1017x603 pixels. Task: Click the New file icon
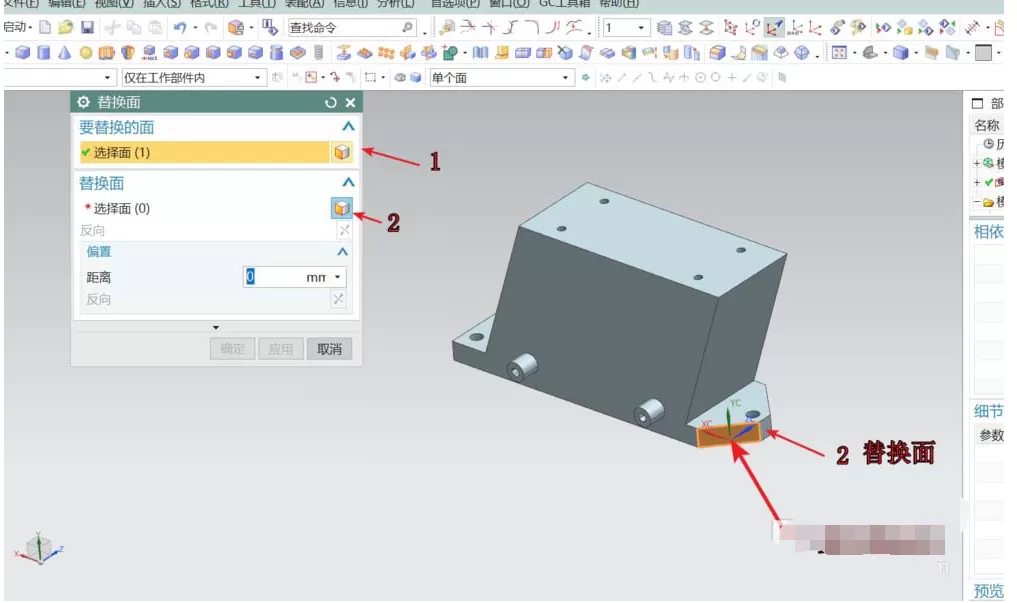pos(45,27)
